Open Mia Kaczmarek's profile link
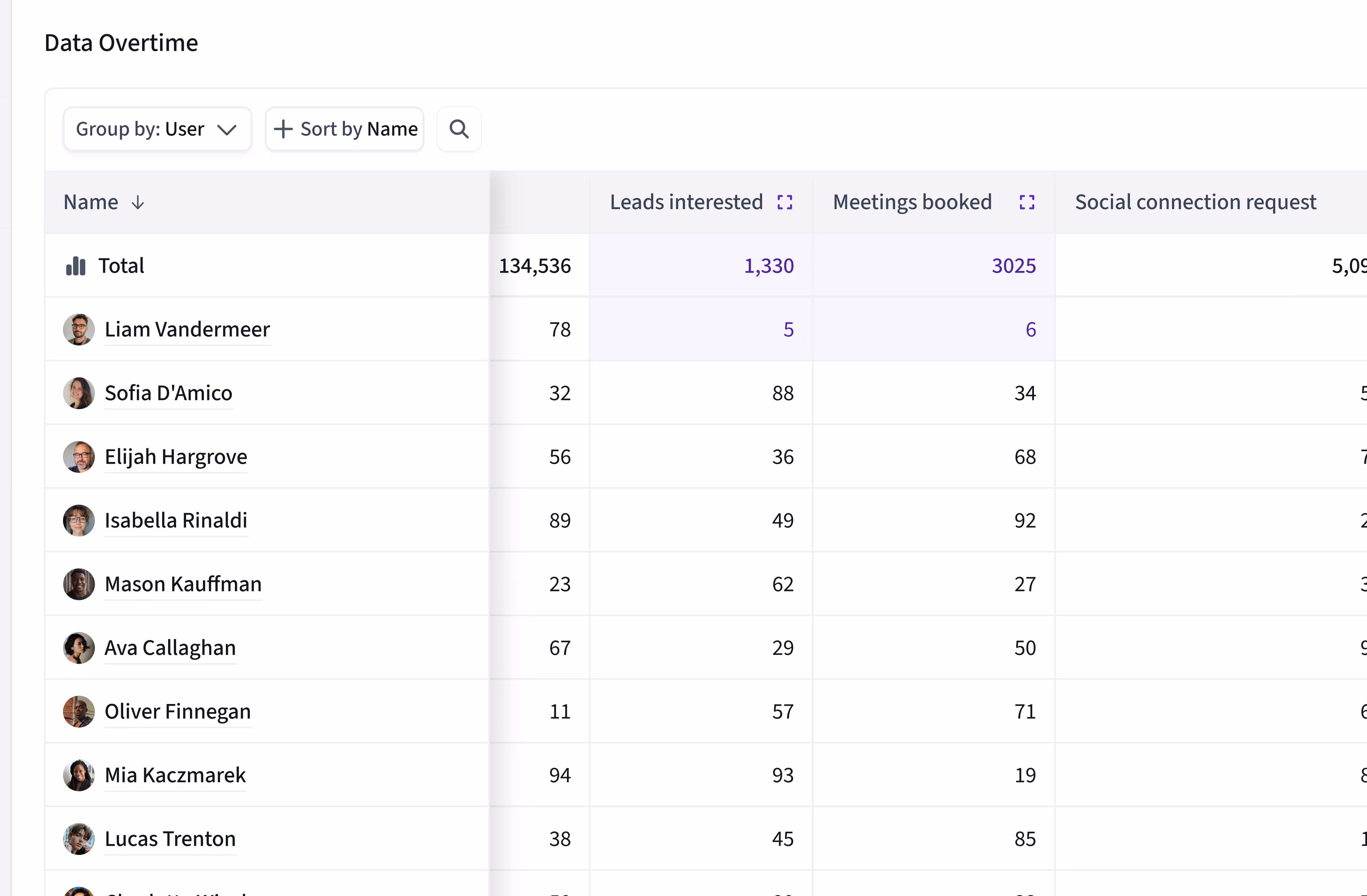 [175, 775]
